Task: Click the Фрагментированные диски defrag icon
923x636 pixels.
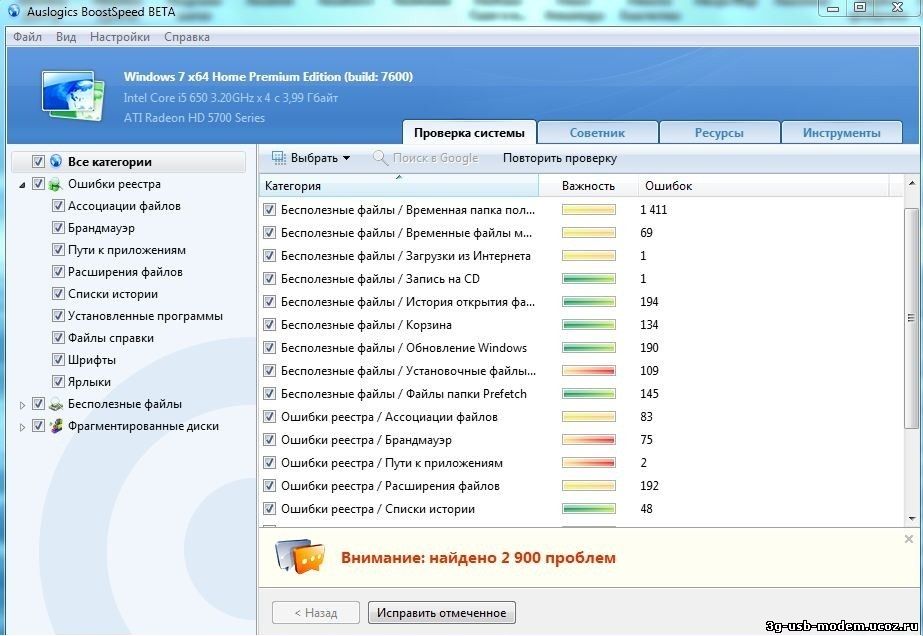Action: click(x=56, y=426)
